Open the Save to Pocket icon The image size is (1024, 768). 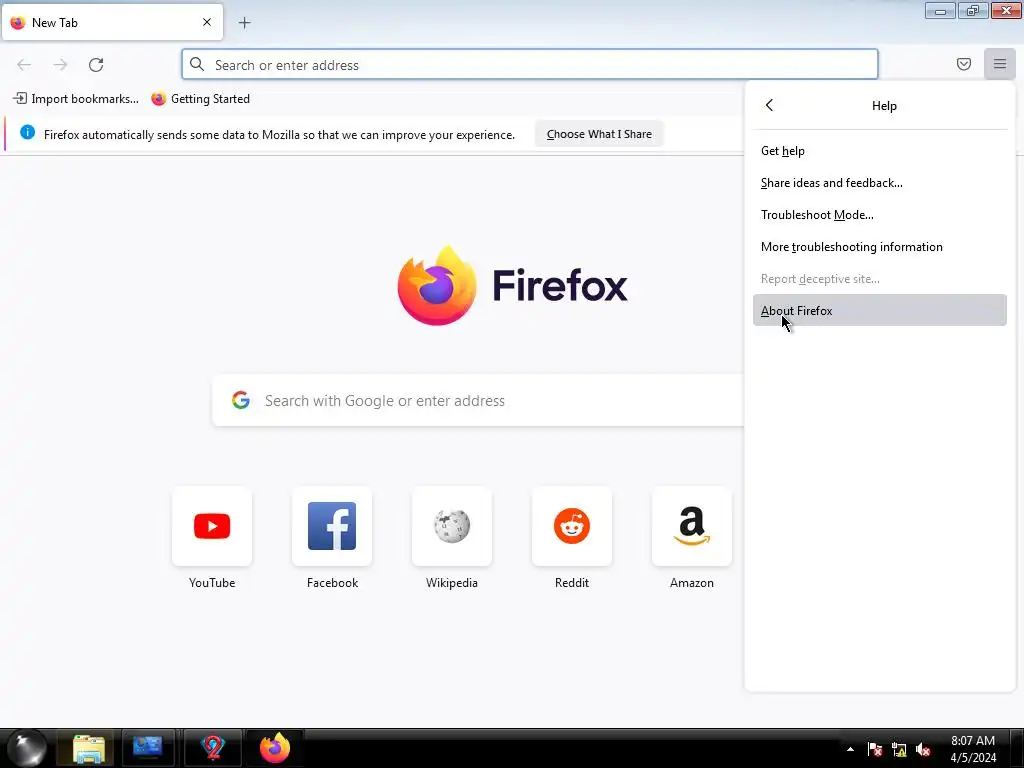963,64
